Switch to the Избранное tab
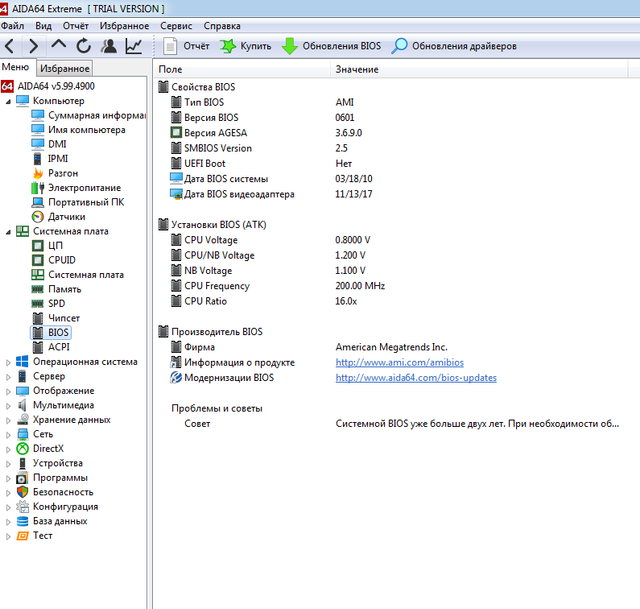The width and height of the screenshot is (640, 609). pos(64,68)
